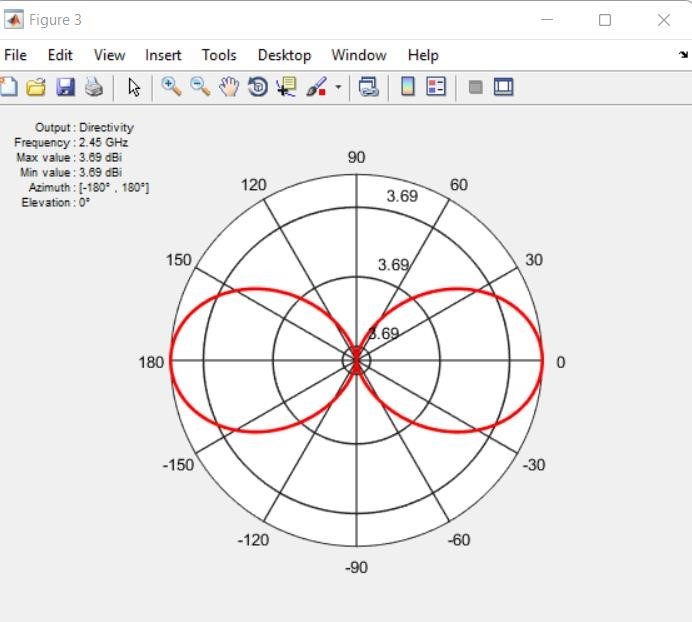The image size is (692, 622).
Task: Select the Zoom In tool
Action: coord(171,87)
